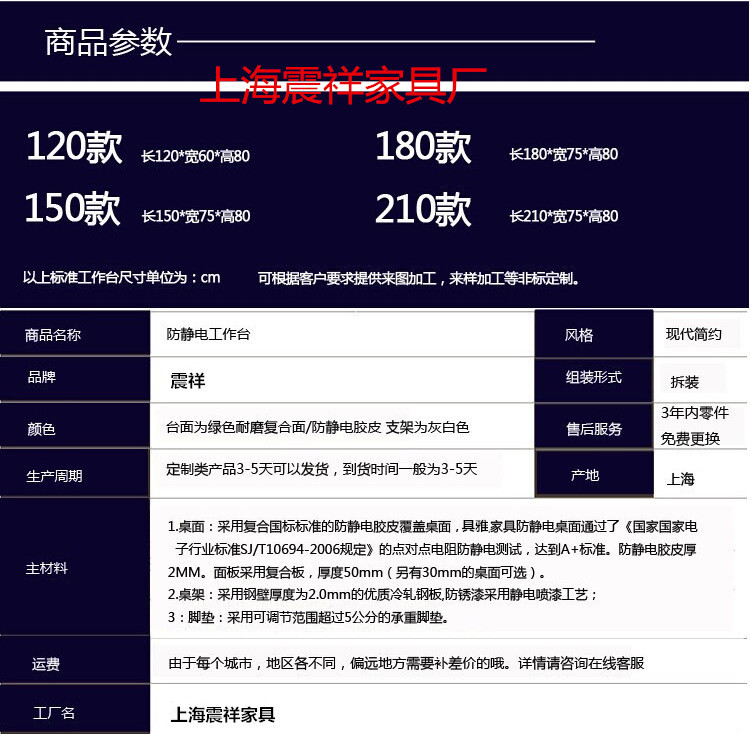This screenshot has height=734, width=750.
Task: Click the 主材料 label cell
Action: [x=47, y=568]
